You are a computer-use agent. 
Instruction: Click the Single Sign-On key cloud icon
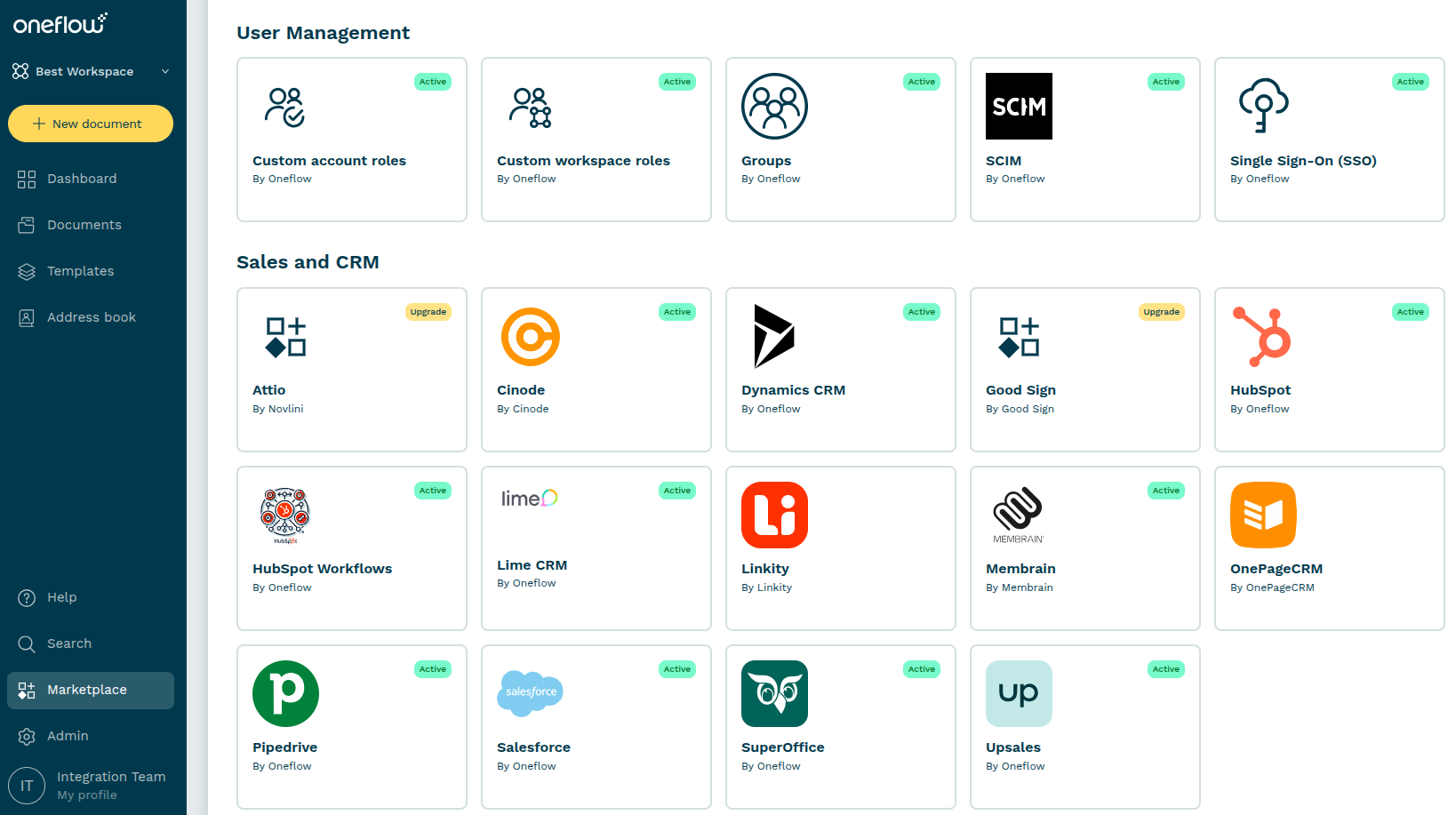point(1263,106)
